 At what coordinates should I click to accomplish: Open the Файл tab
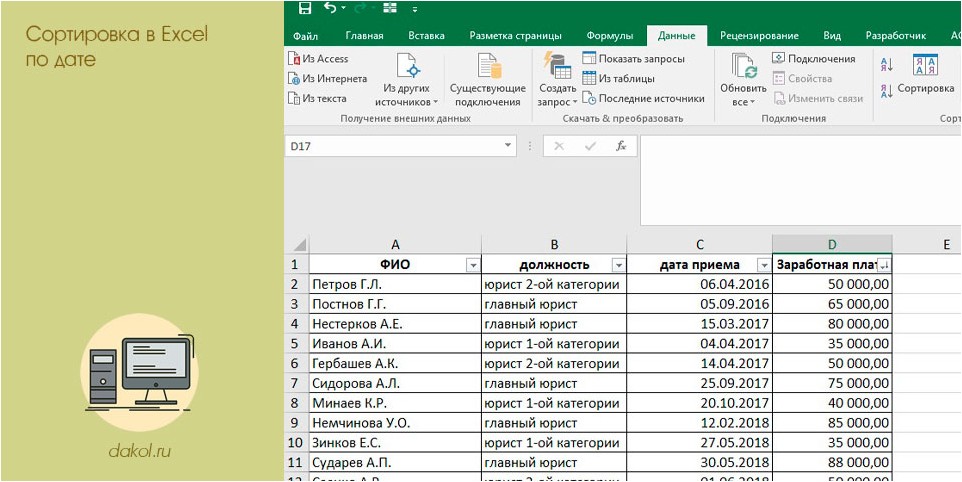coord(306,36)
